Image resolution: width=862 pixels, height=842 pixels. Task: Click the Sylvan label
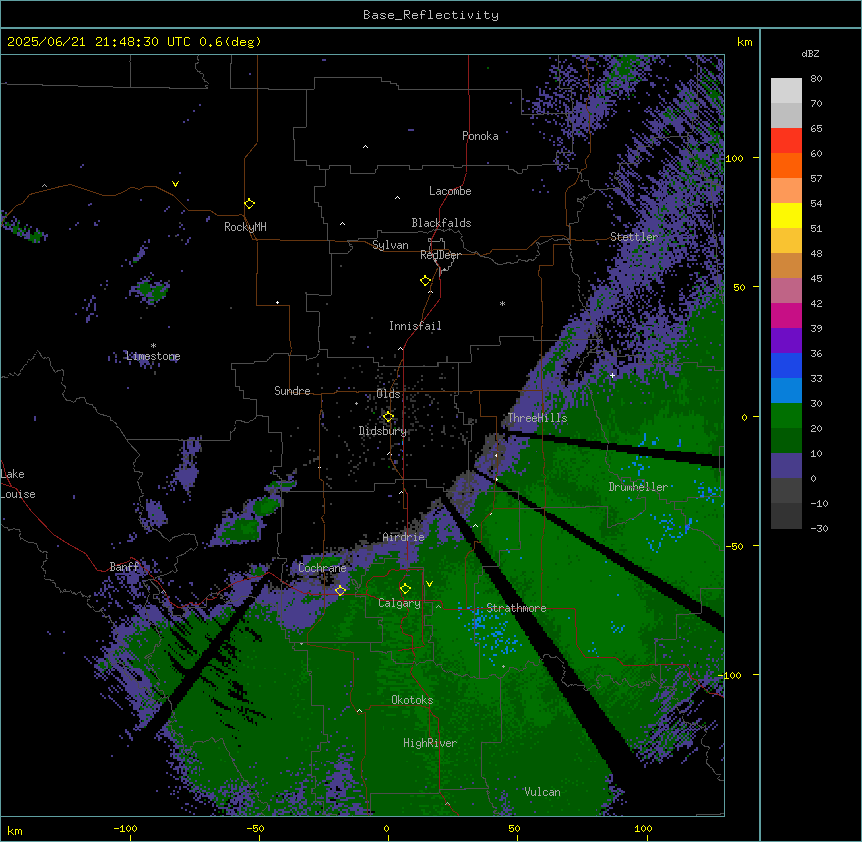[x=390, y=245]
